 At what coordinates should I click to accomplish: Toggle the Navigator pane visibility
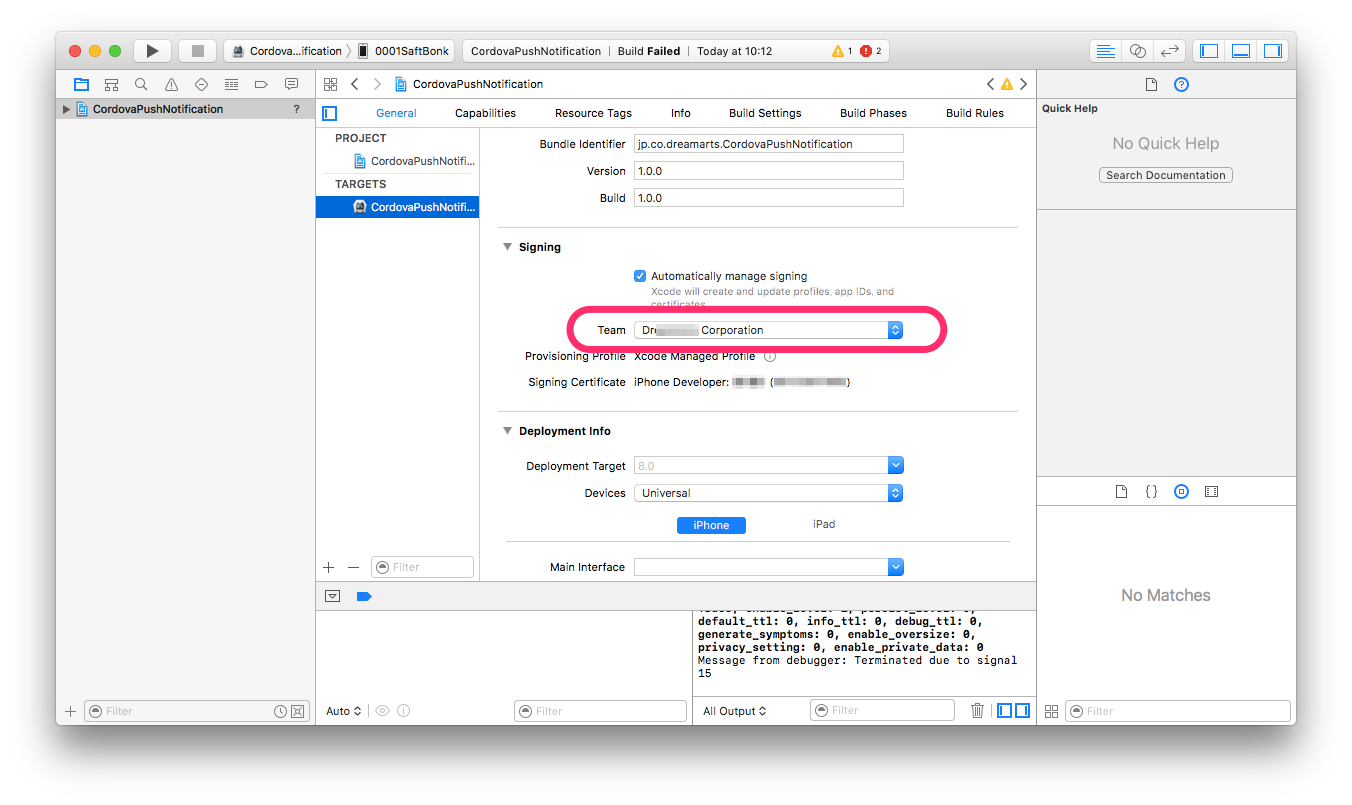(1209, 51)
